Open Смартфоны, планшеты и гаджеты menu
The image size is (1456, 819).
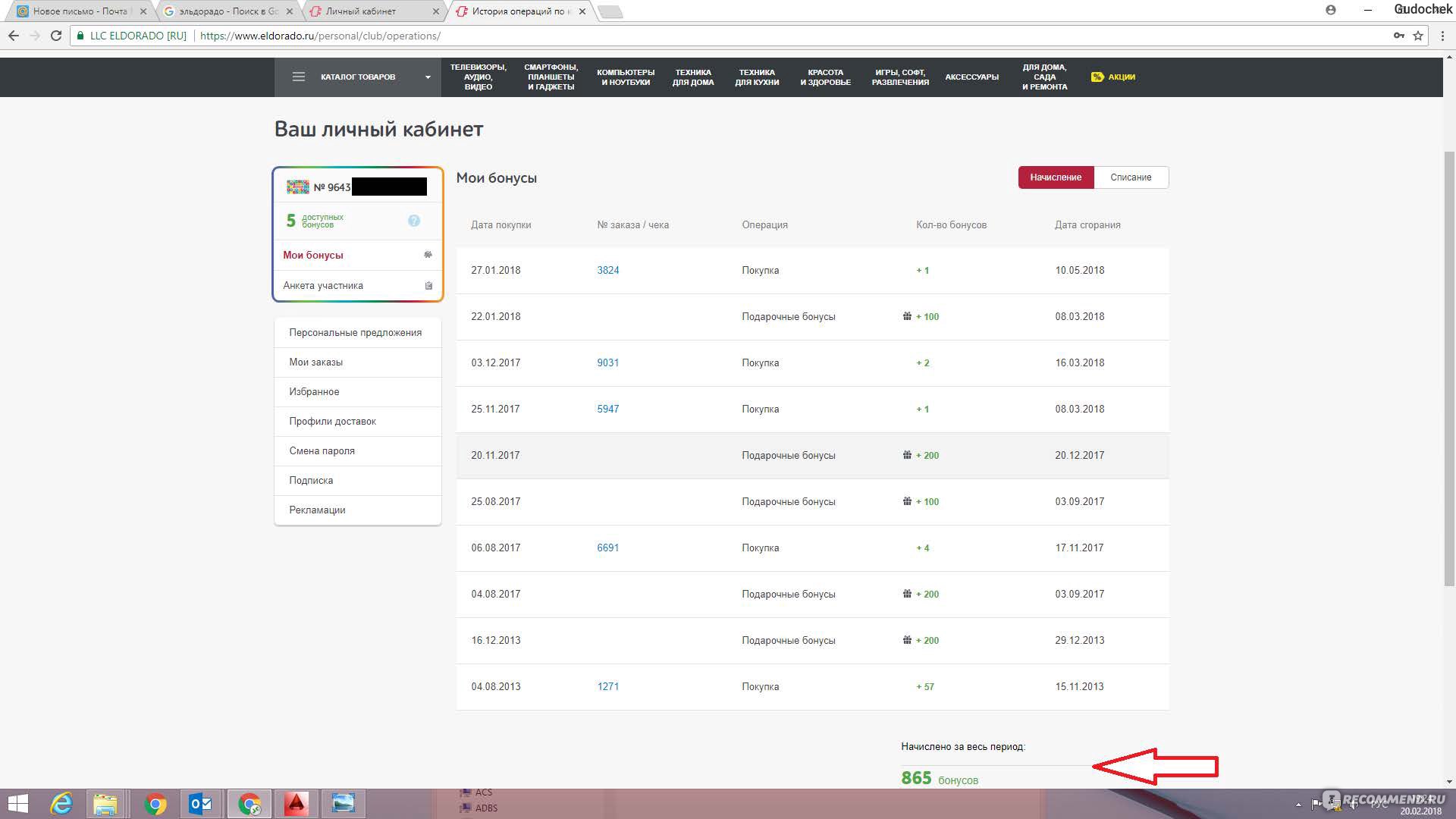(x=551, y=77)
